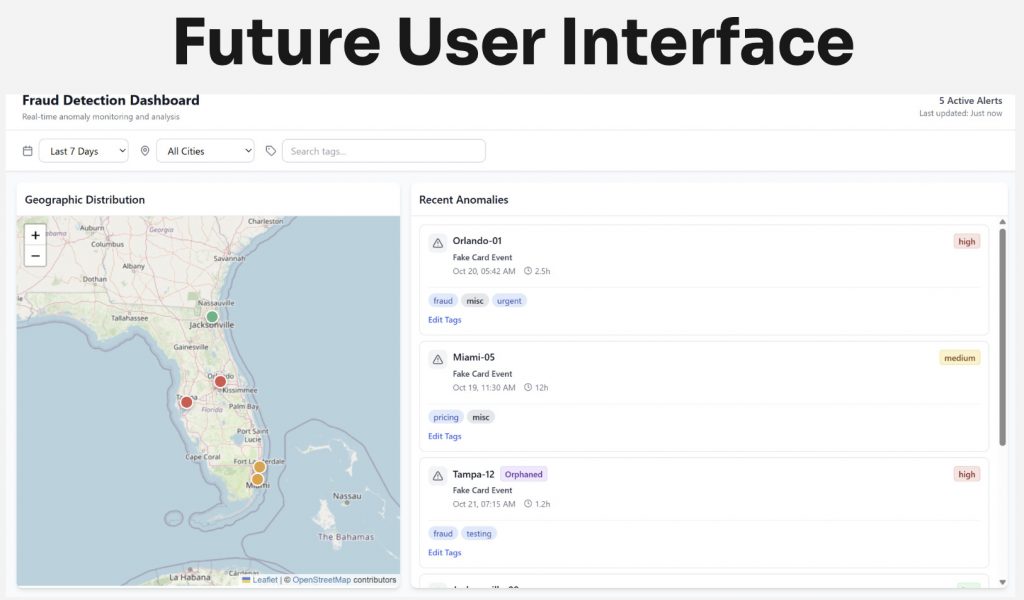Click the Search tags input field
1024x600 pixels.
(x=384, y=151)
